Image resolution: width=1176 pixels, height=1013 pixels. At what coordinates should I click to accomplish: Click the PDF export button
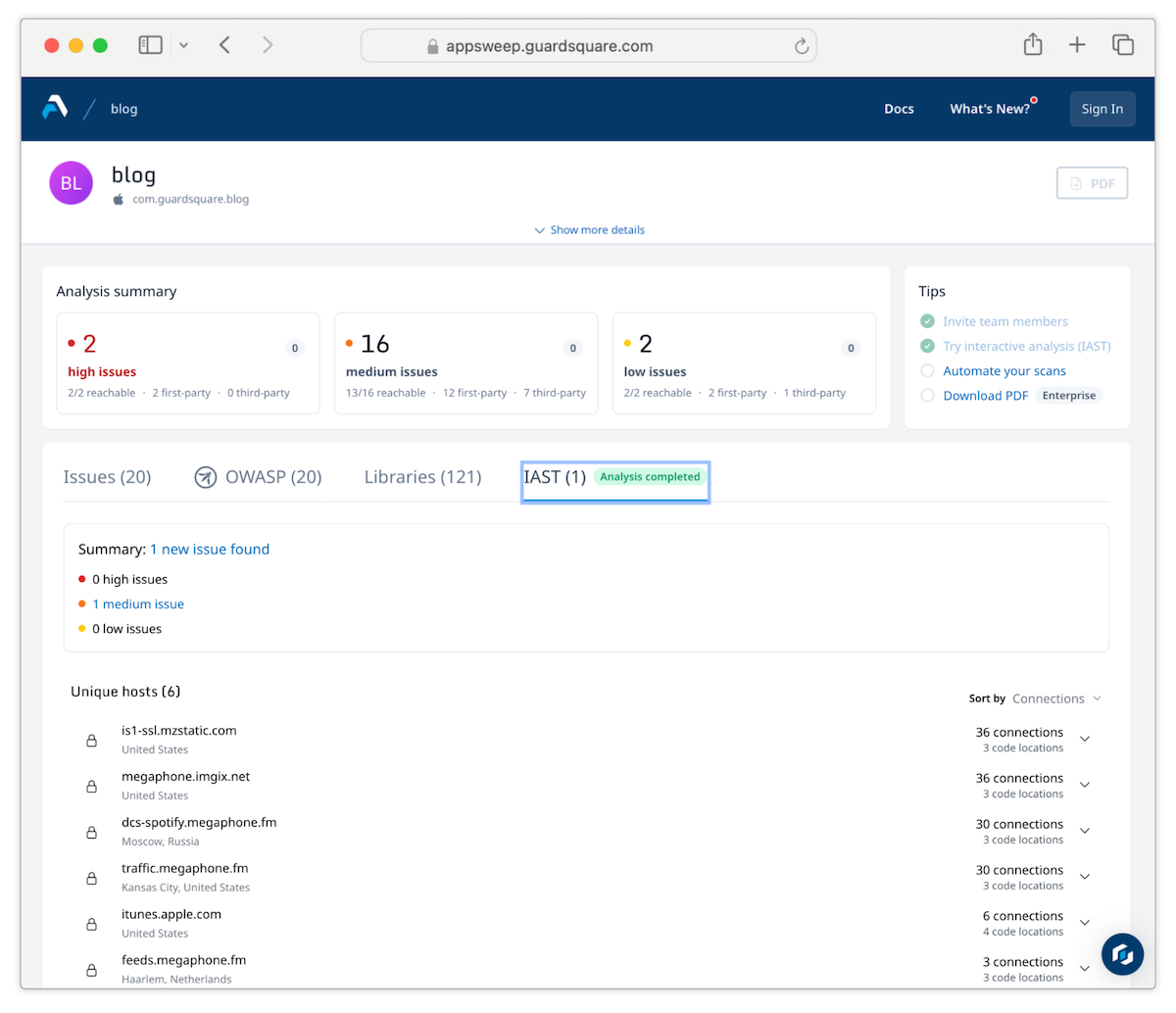[x=1092, y=183]
